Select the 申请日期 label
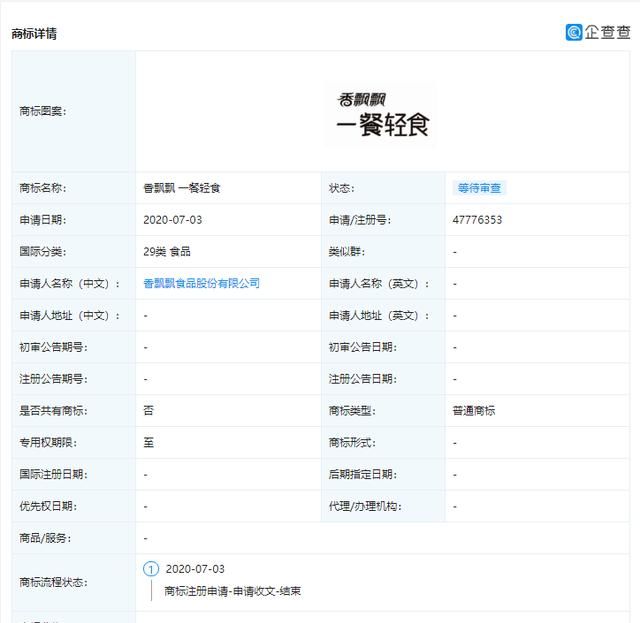The image size is (640, 623). (43, 220)
